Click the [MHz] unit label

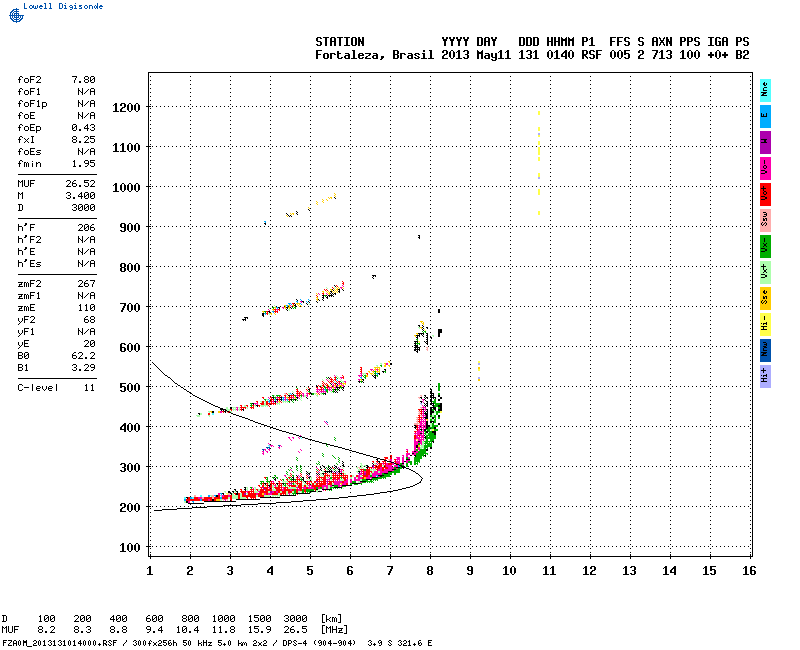point(334,630)
